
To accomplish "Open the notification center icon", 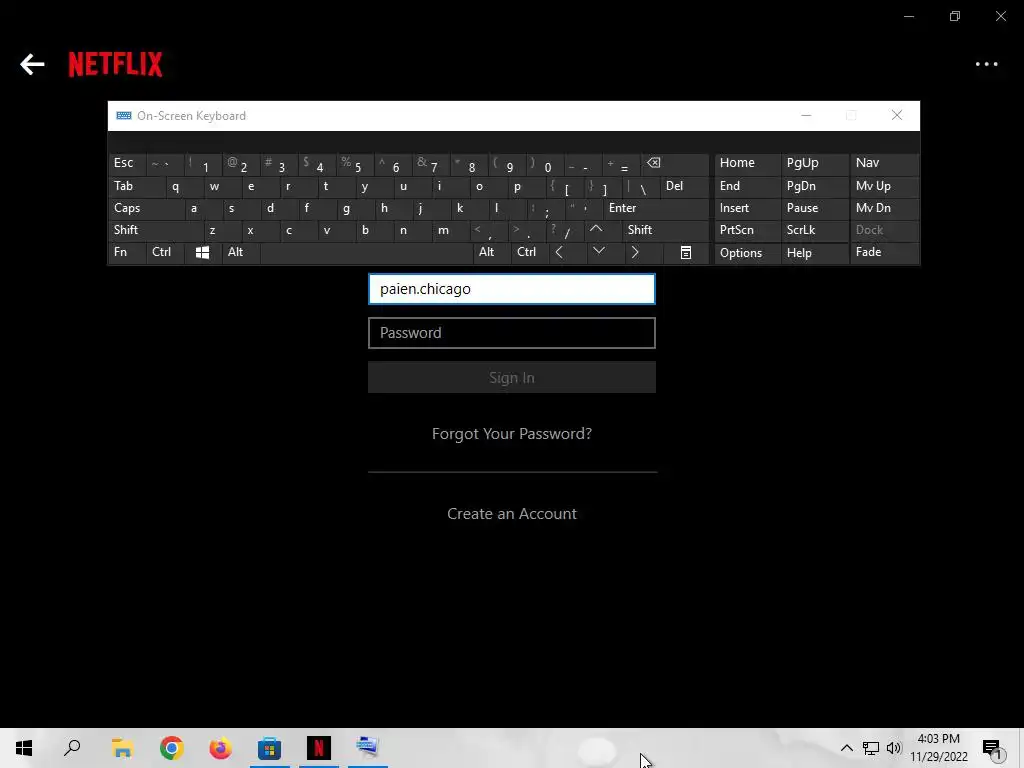I will pos(993,748).
